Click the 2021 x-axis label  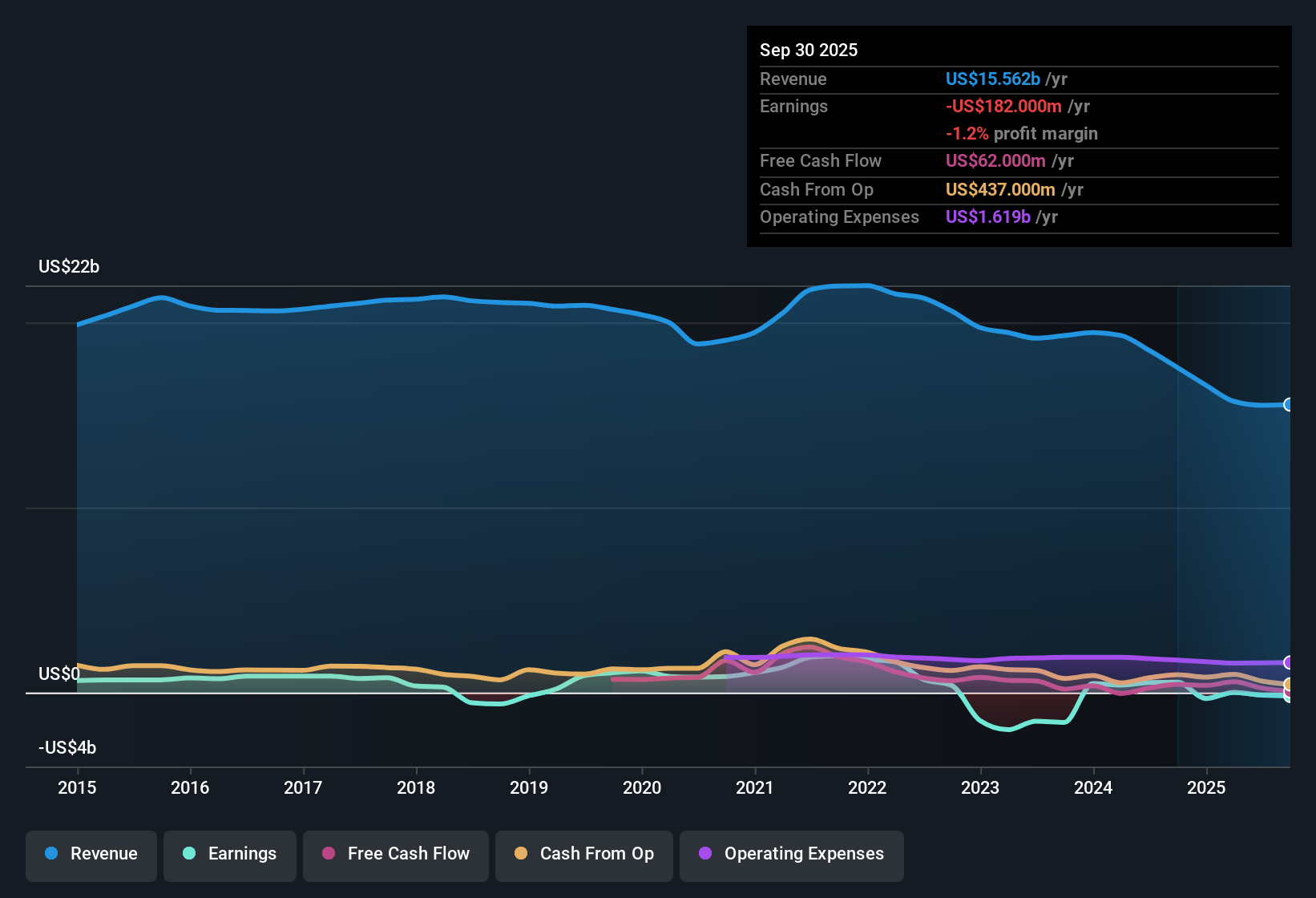coord(755,787)
